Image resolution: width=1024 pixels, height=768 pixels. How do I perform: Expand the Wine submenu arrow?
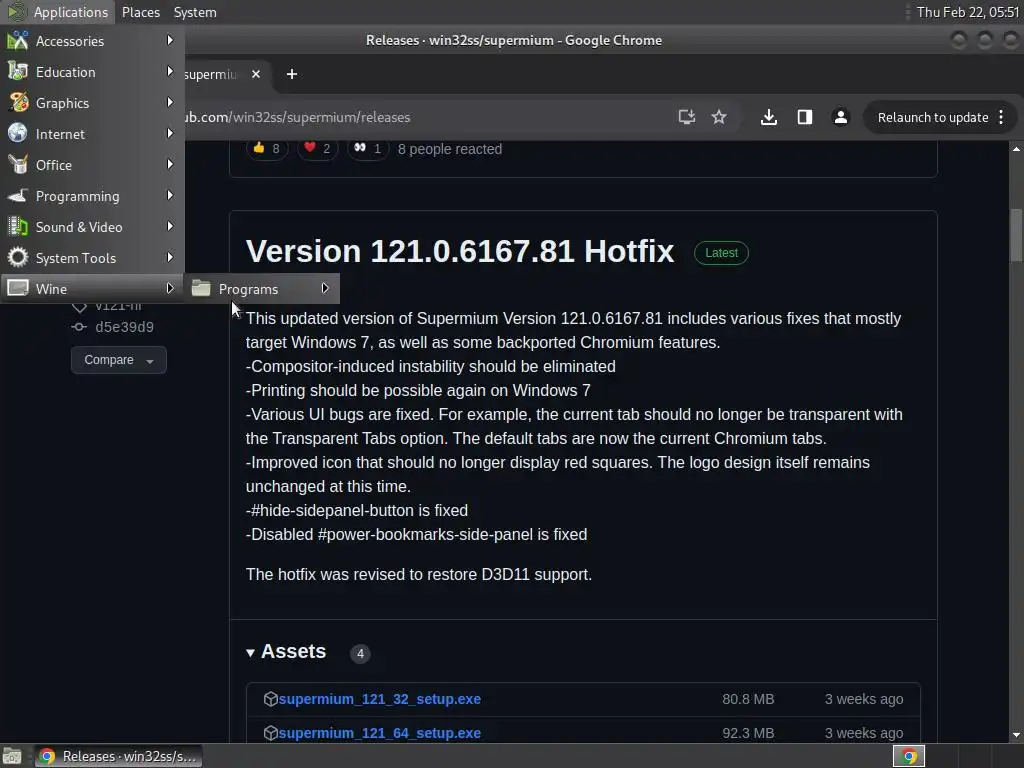click(170, 288)
